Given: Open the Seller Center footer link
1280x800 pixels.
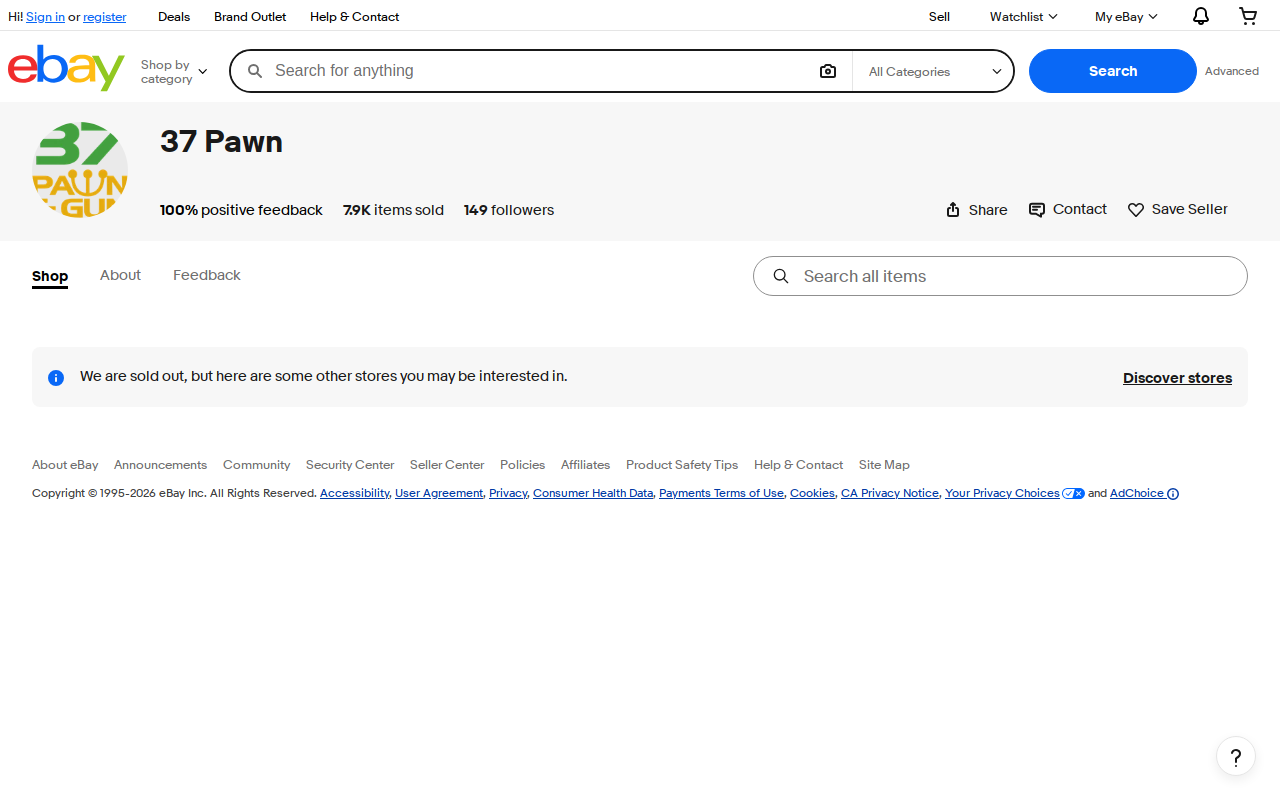Looking at the screenshot, I should [447, 465].
